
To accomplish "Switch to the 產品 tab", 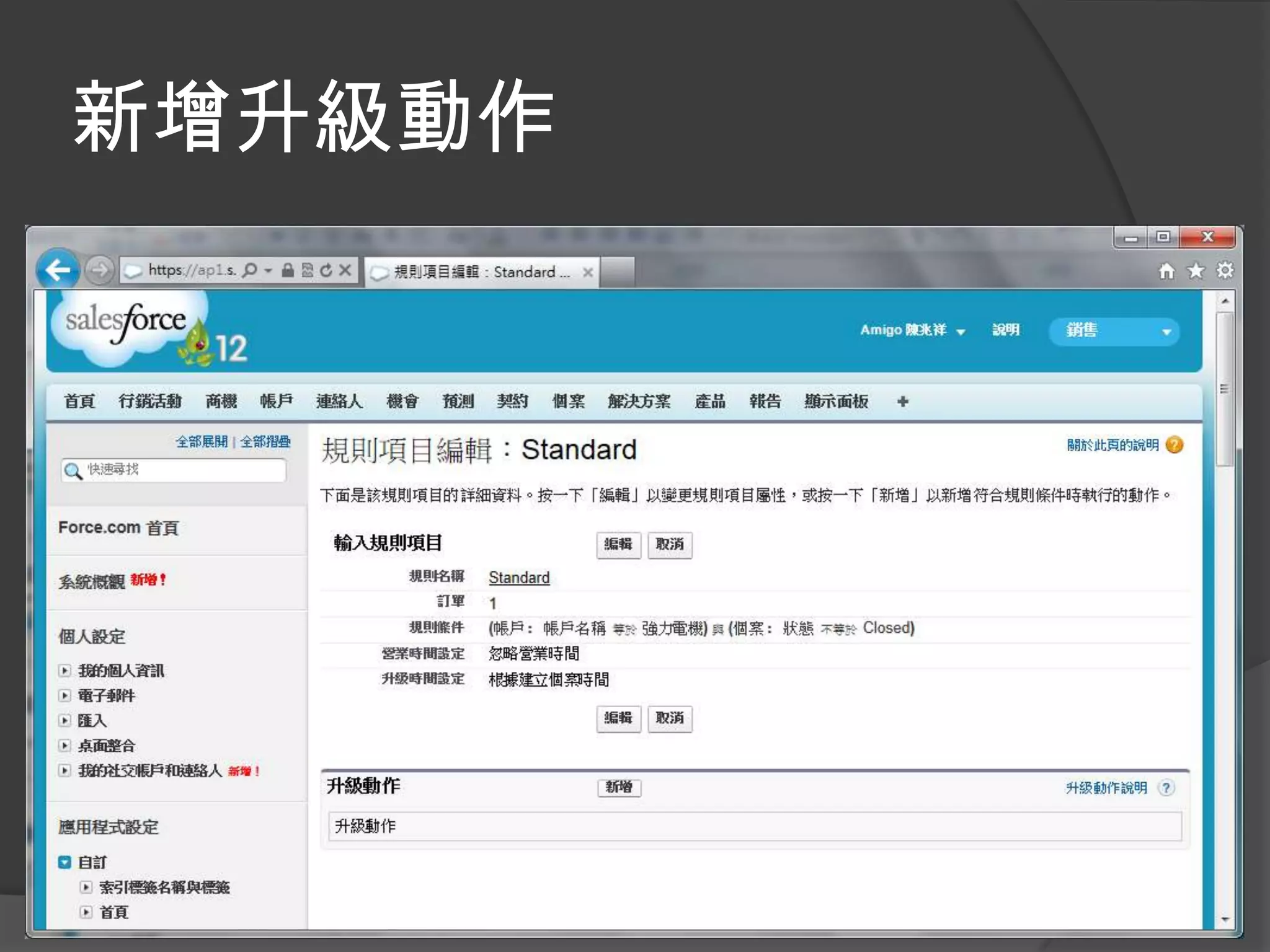I will pos(710,402).
